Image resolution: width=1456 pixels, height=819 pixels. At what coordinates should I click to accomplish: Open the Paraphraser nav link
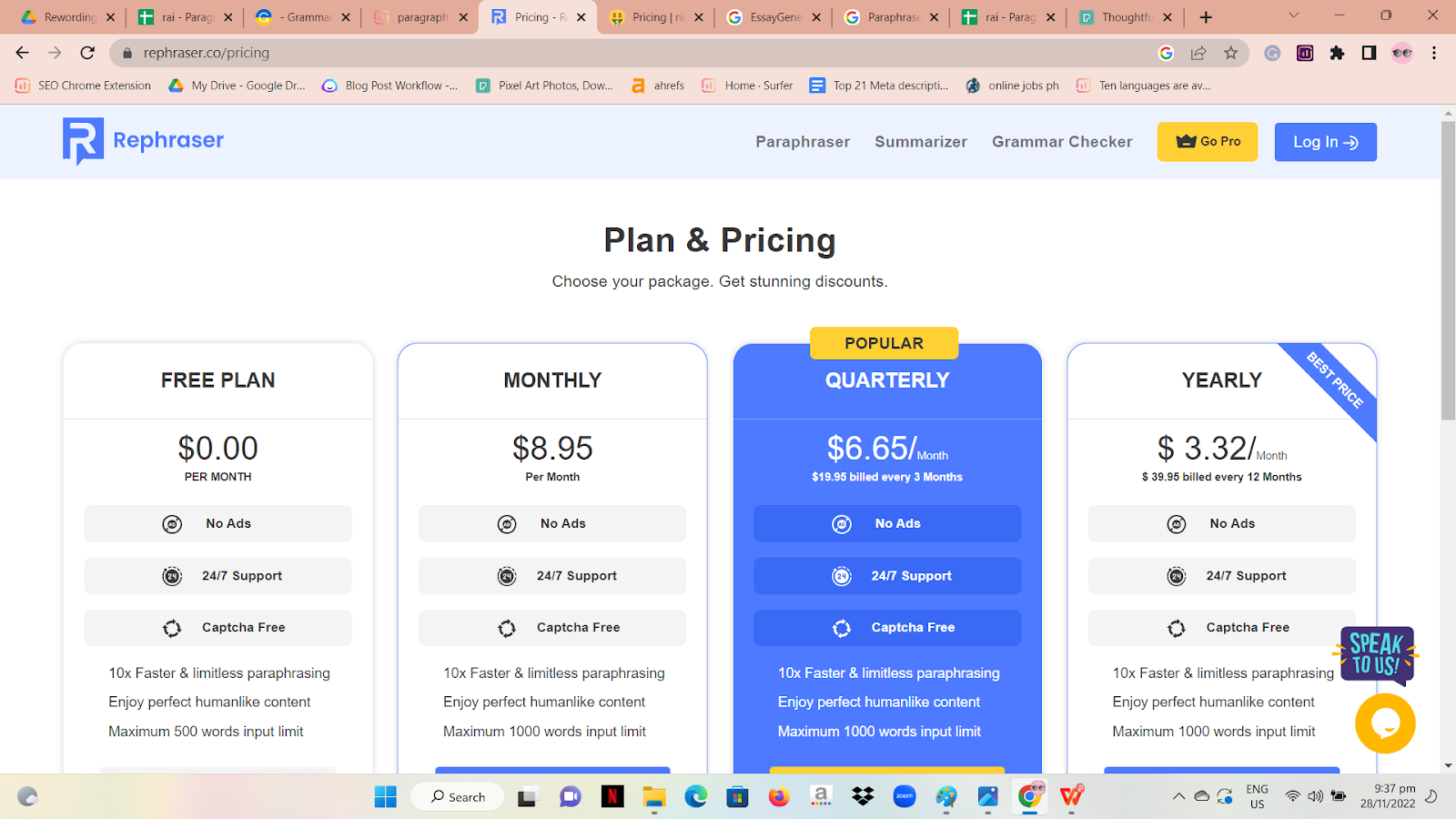point(803,142)
